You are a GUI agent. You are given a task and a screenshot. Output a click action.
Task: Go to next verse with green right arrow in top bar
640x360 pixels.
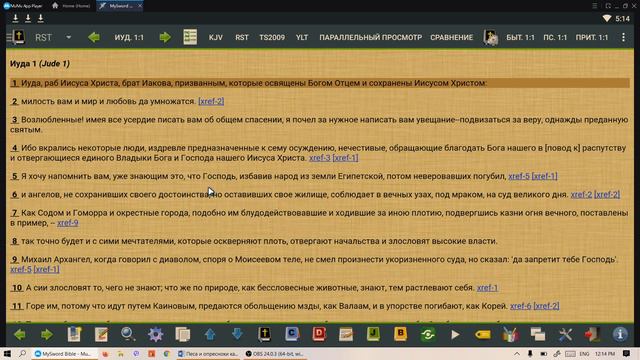165,37
